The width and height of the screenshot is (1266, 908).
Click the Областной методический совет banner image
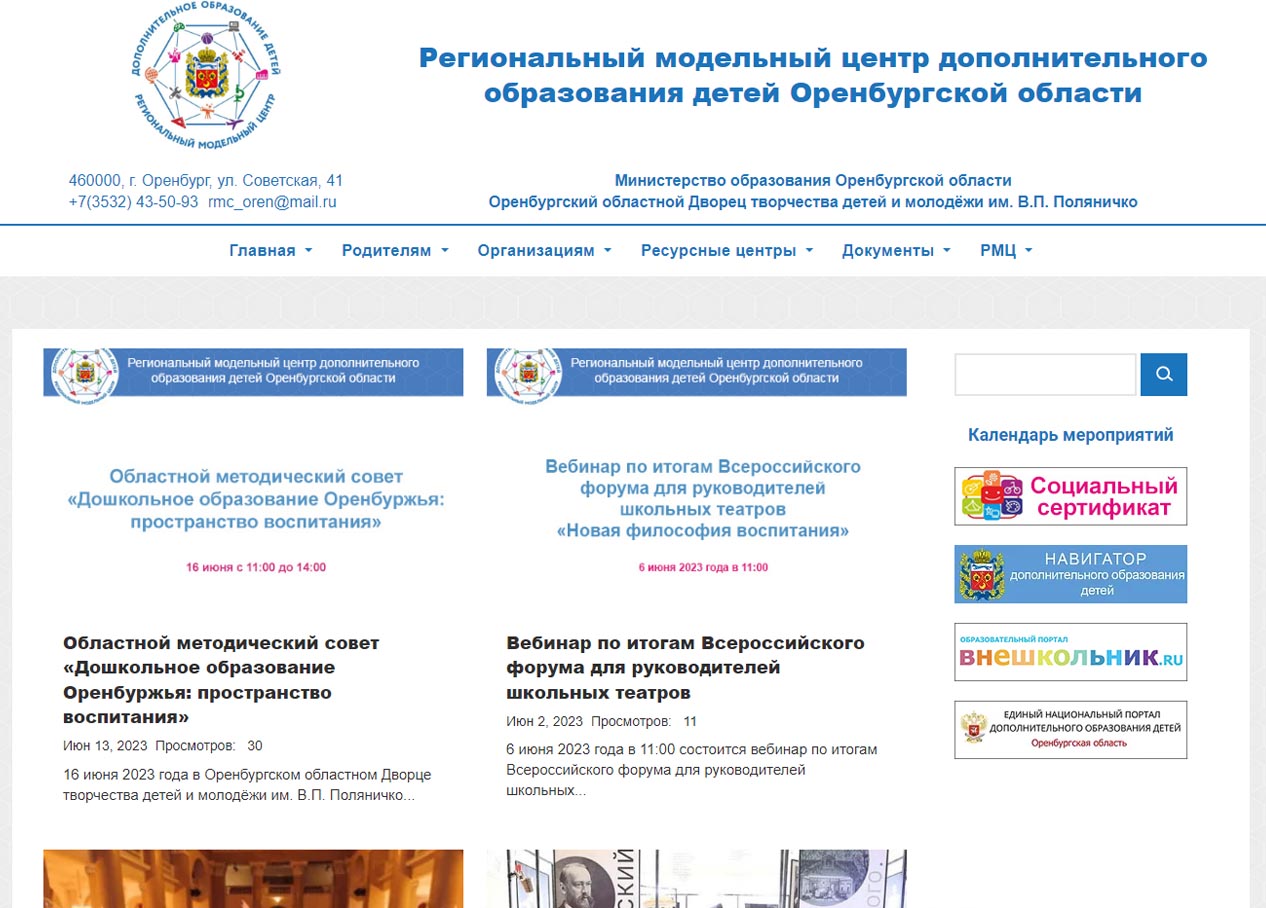253,478
